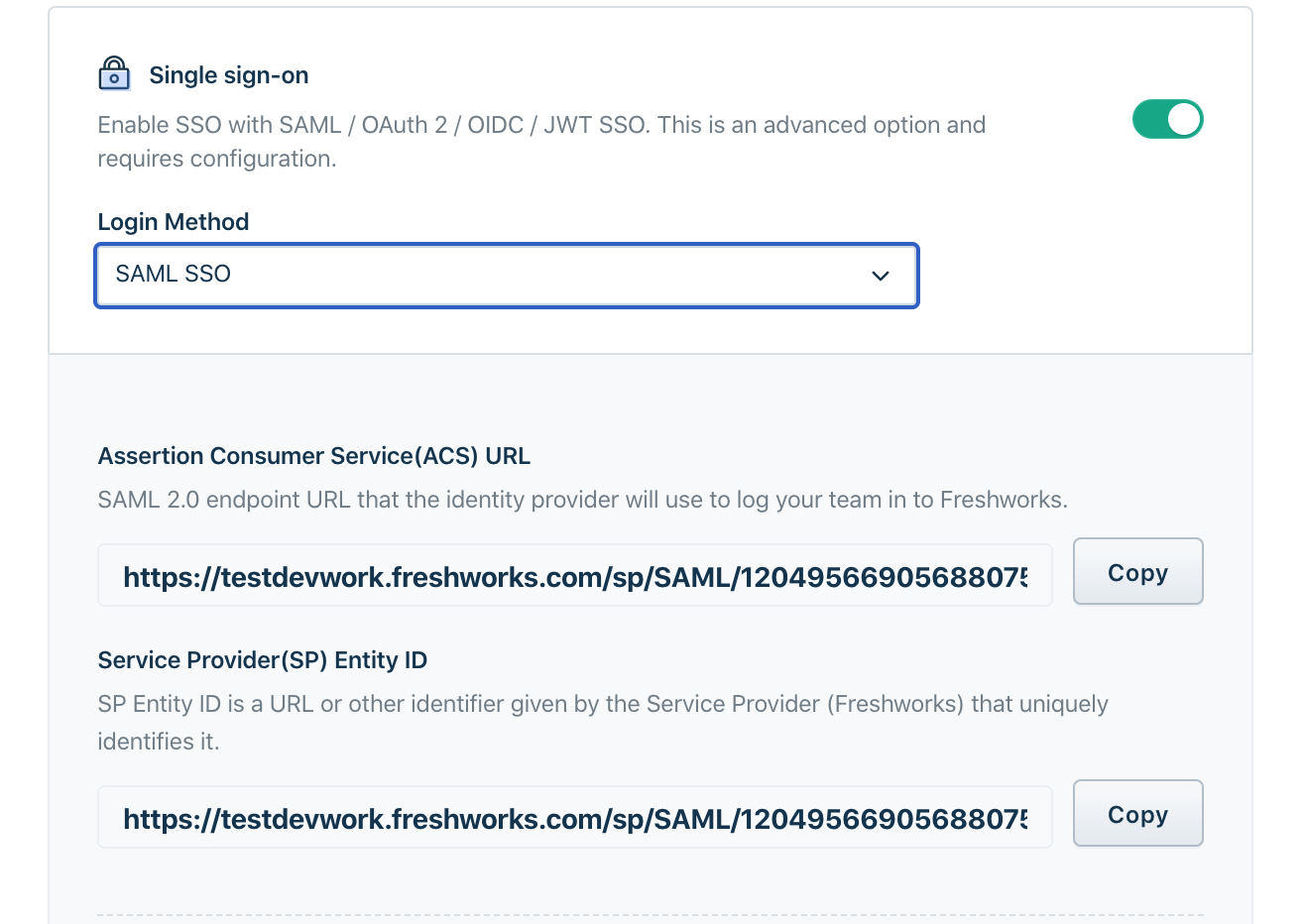Click the SP Entity ID explanation text

point(602,704)
